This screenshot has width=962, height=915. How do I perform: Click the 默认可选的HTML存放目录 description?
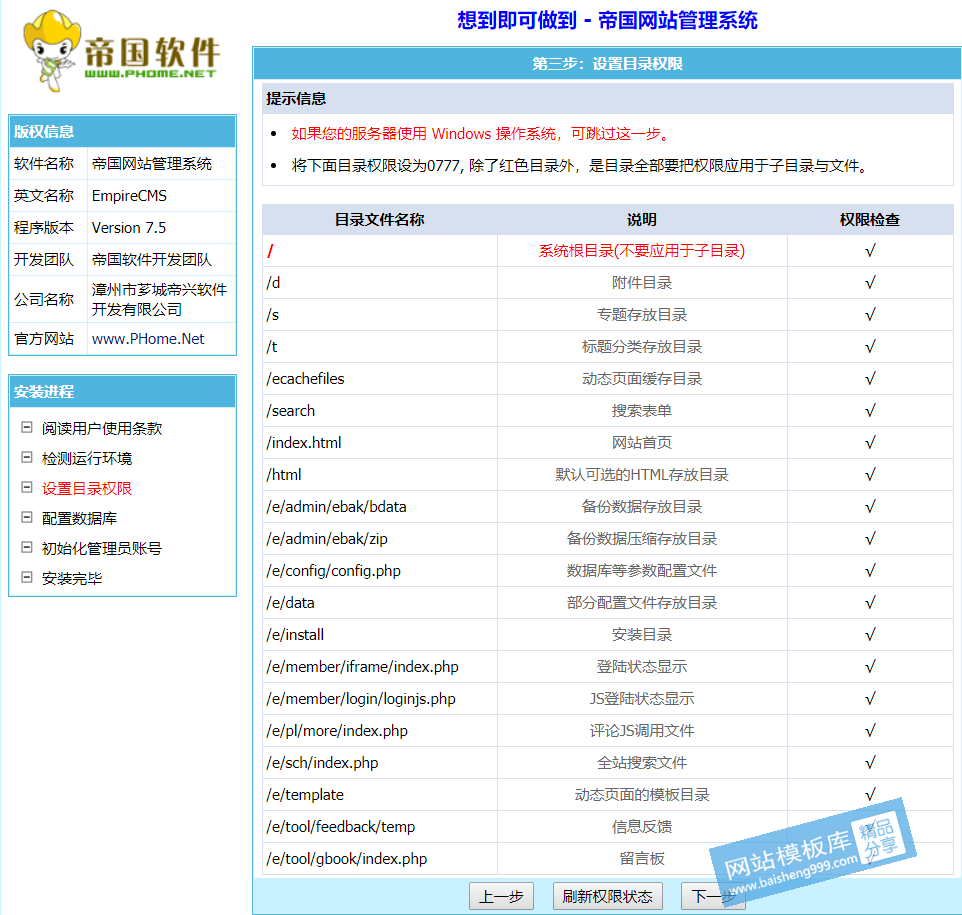pyautogui.click(x=642, y=474)
